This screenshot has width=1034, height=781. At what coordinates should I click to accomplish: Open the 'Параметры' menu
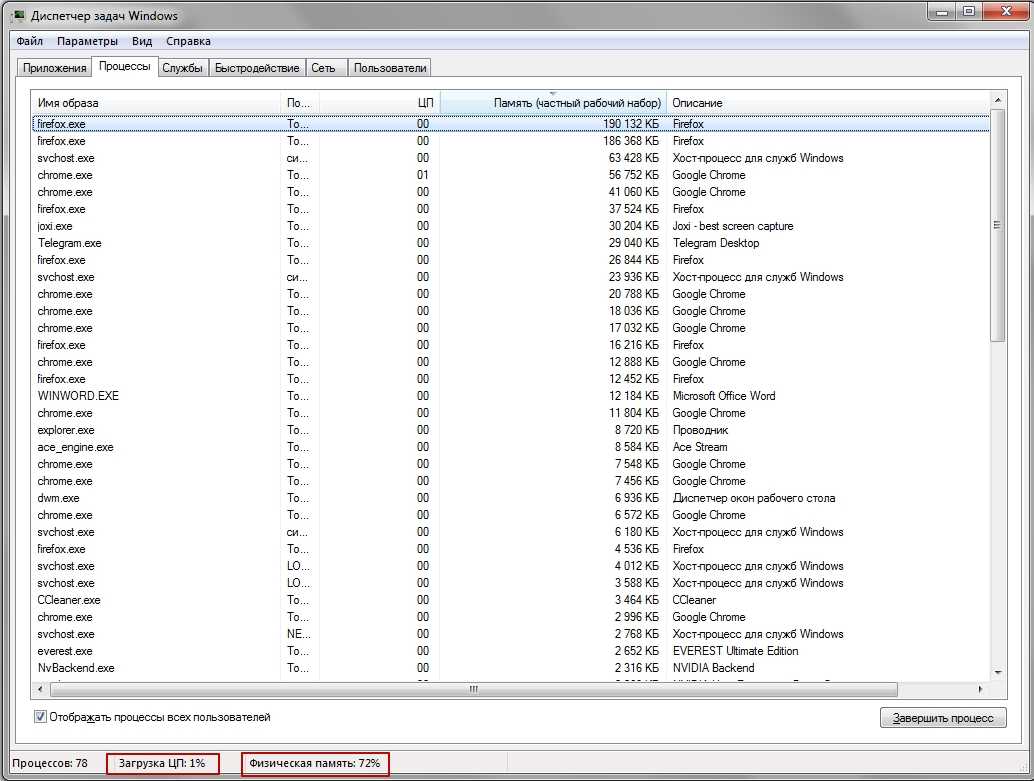(x=87, y=41)
